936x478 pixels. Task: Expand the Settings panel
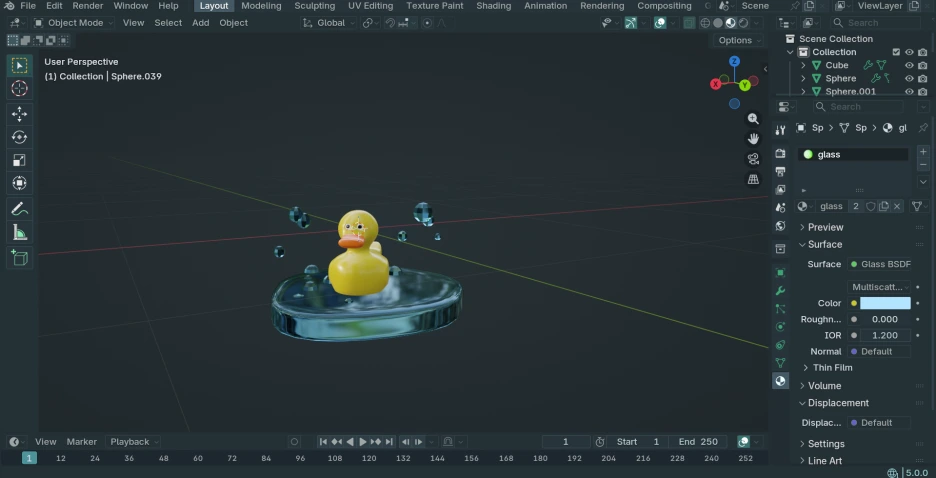(826, 444)
